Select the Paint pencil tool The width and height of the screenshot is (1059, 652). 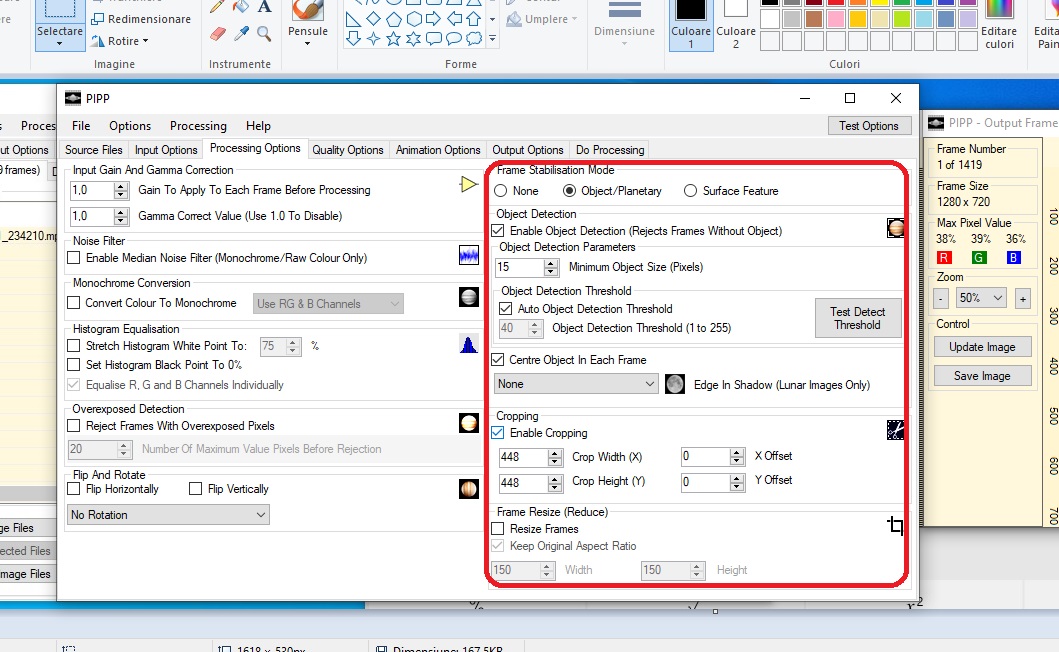click(217, 7)
